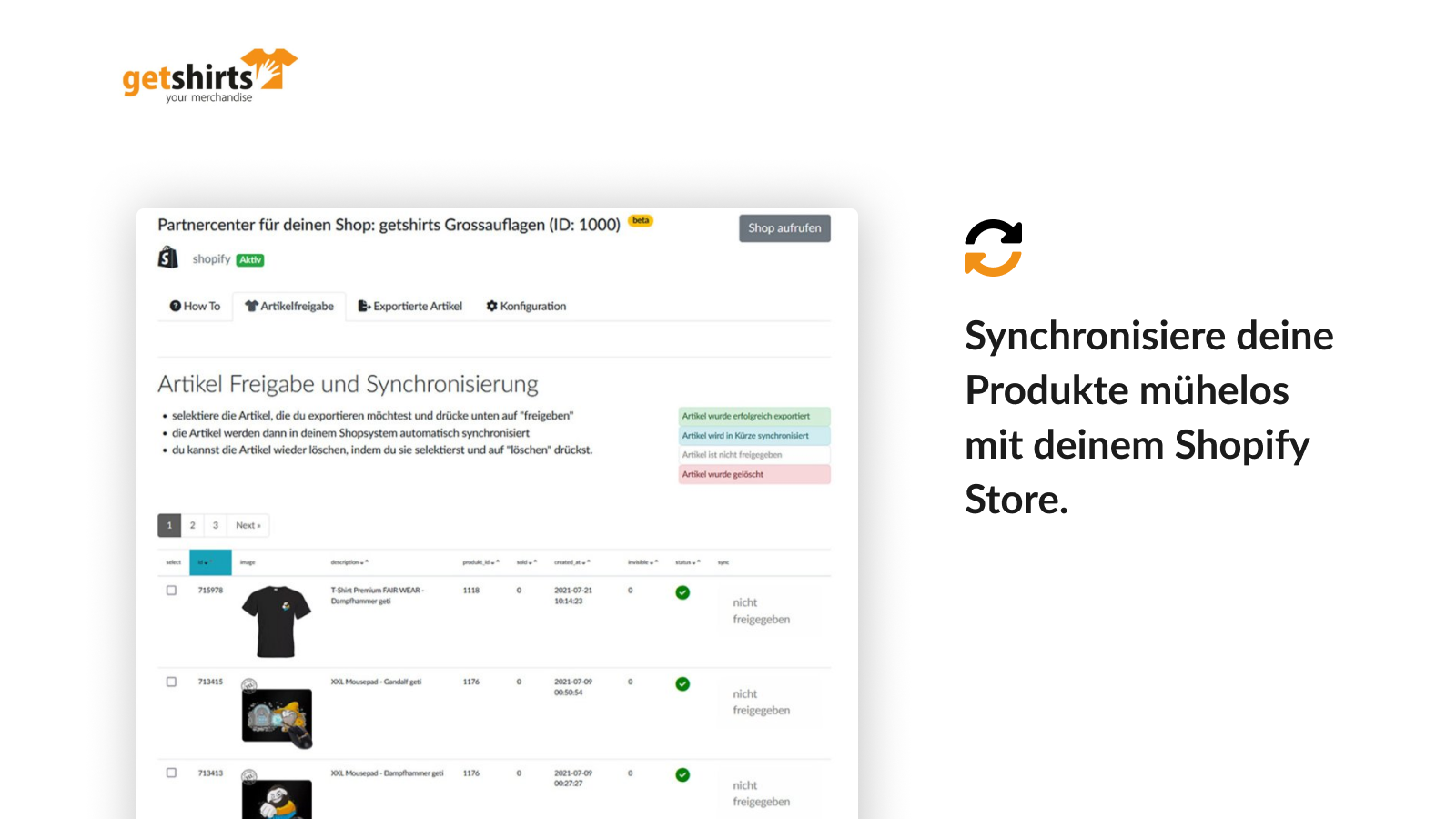Image resolution: width=1456 pixels, height=819 pixels.
Task: Click the white 'Artikel ist nicht freigegeben' legend
Action: click(754, 455)
